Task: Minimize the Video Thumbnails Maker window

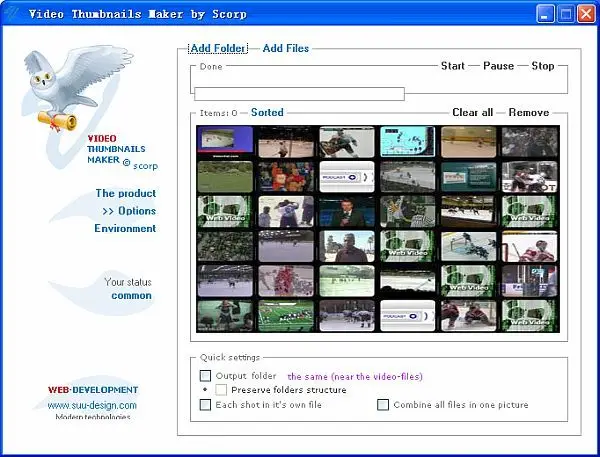Action: point(545,14)
